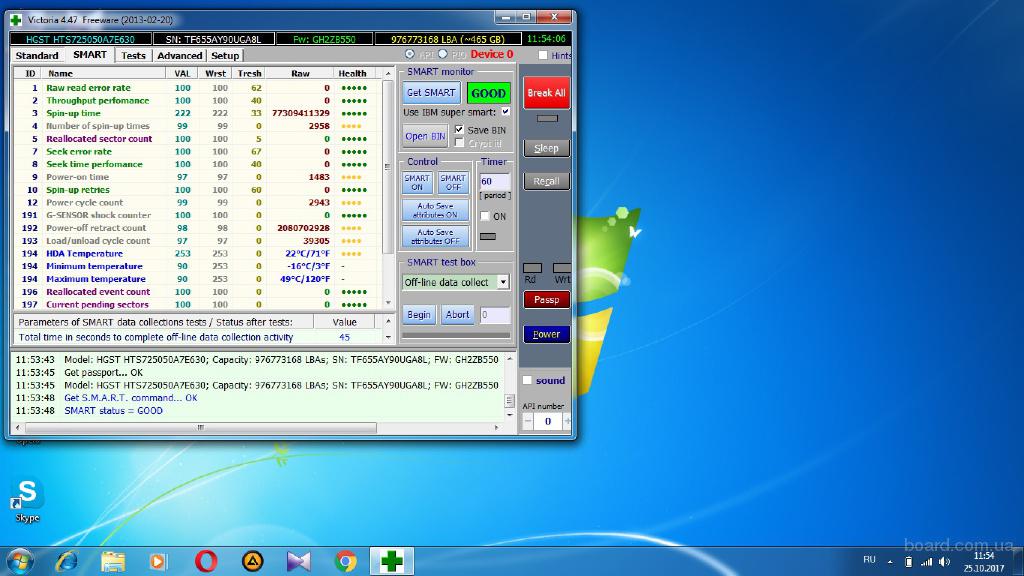Click the red Break All button
This screenshot has height=576, width=1024.
click(546, 93)
